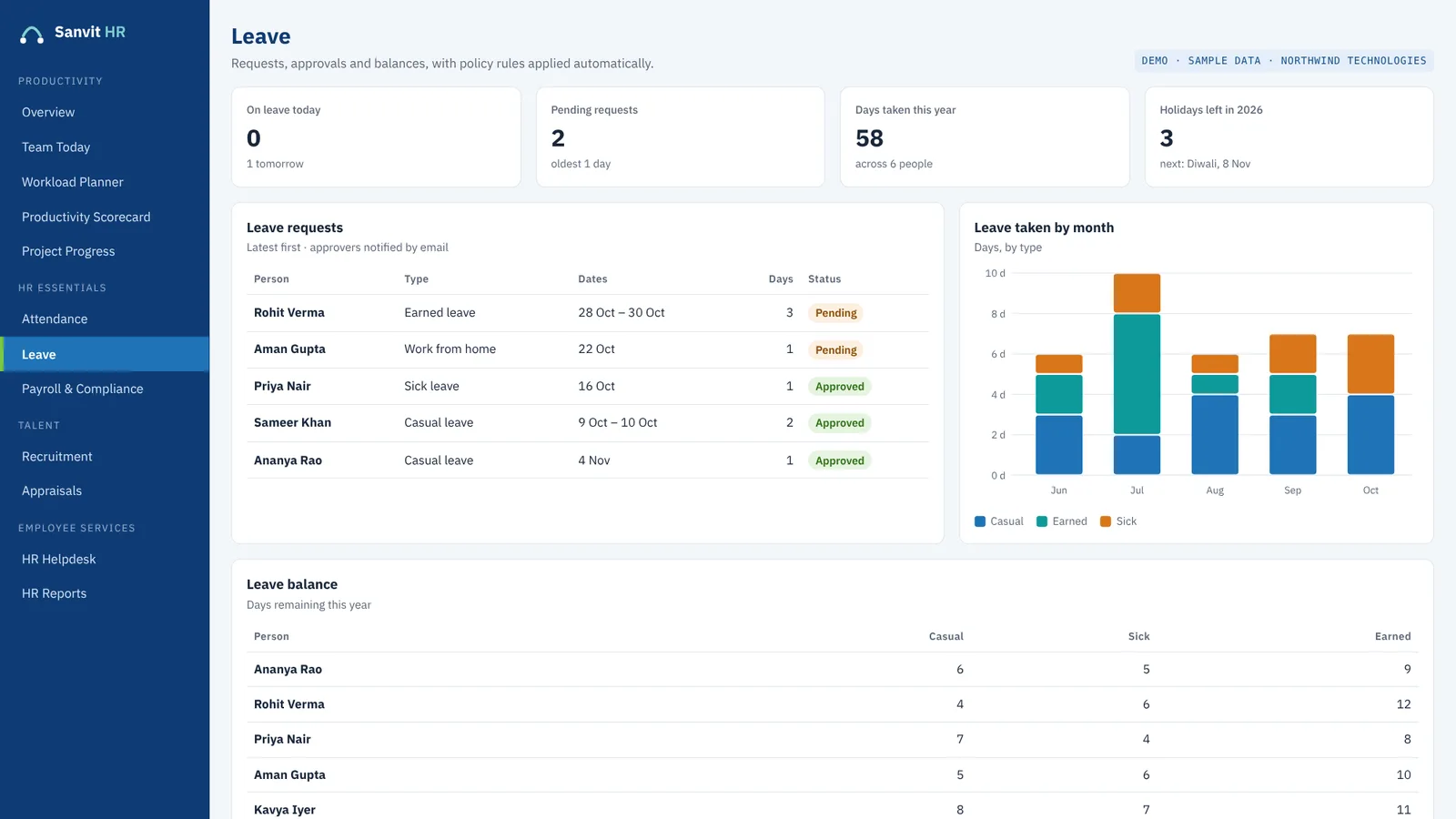Select Rohit Verma in Leave requests
This screenshot has height=819, width=1456.
pos(289,312)
